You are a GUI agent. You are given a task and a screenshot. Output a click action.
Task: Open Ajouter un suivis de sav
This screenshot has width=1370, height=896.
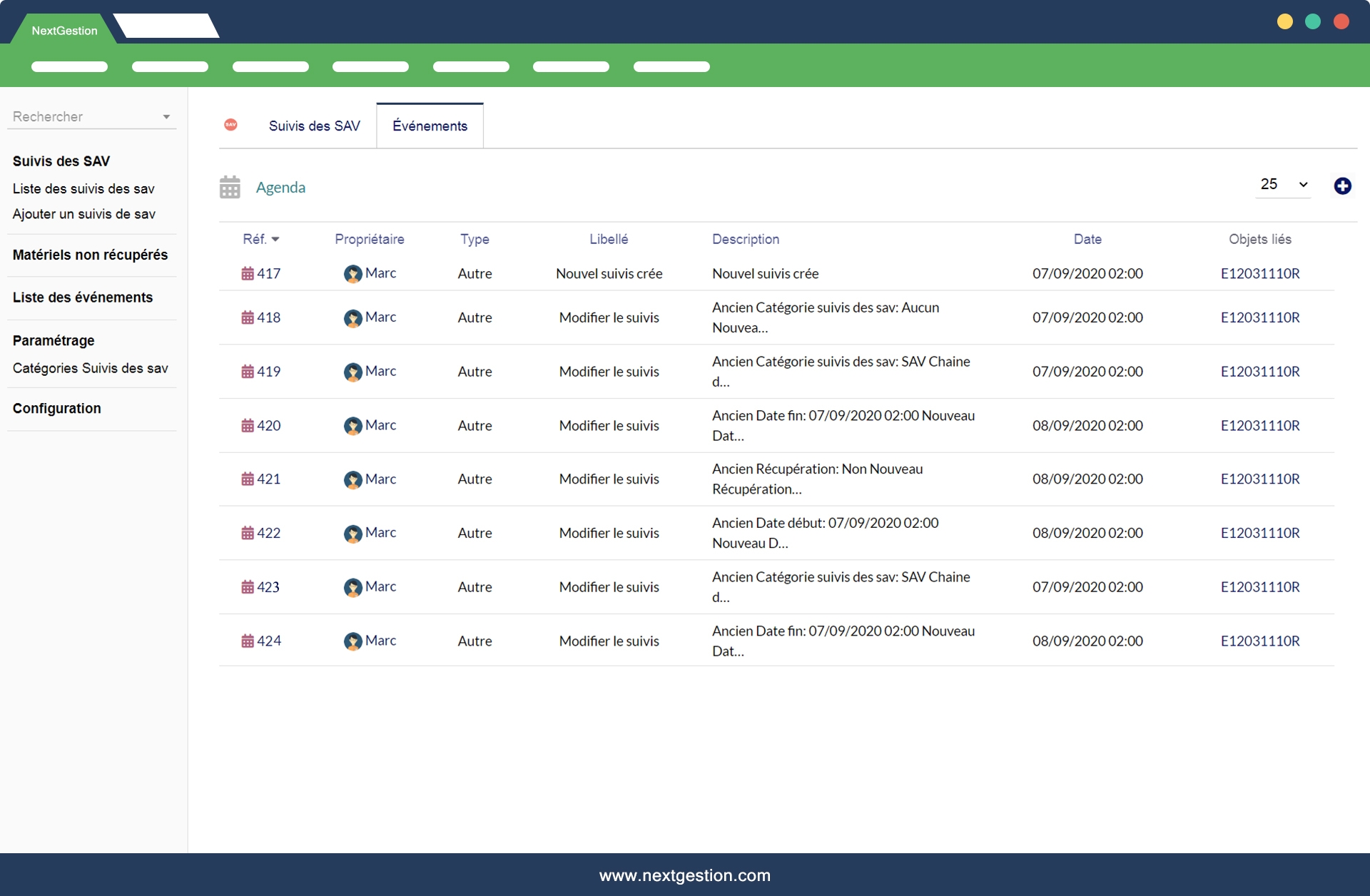click(83, 214)
